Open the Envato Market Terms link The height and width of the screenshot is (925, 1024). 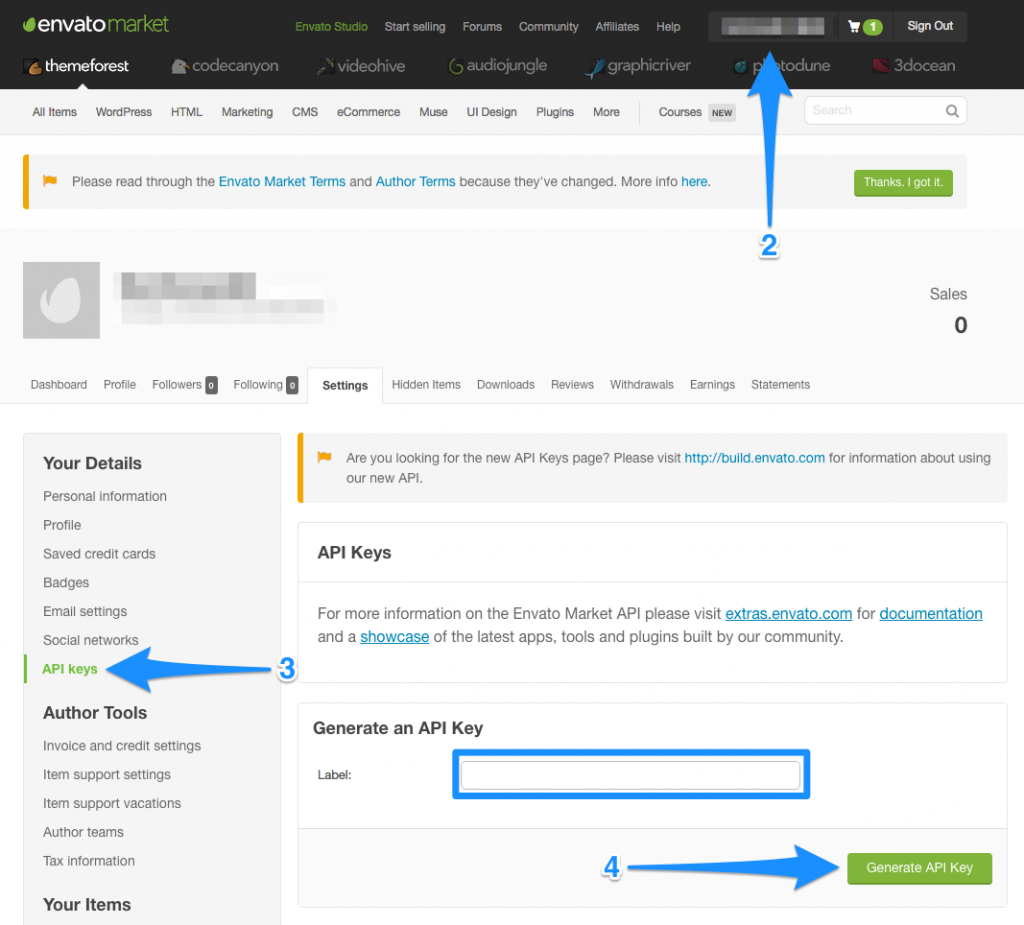[282, 182]
